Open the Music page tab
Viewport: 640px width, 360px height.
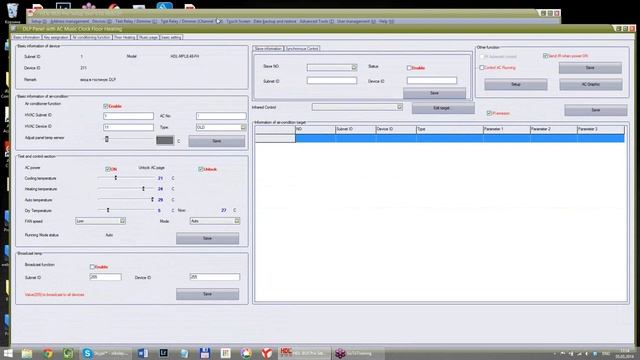[148, 37]
